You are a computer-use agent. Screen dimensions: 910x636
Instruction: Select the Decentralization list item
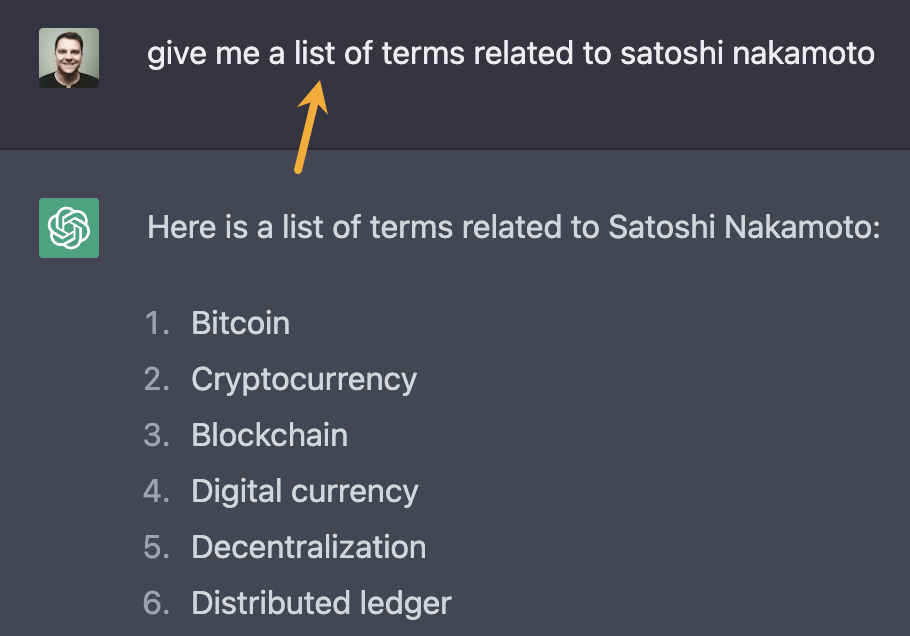click(x=308, y=548)
